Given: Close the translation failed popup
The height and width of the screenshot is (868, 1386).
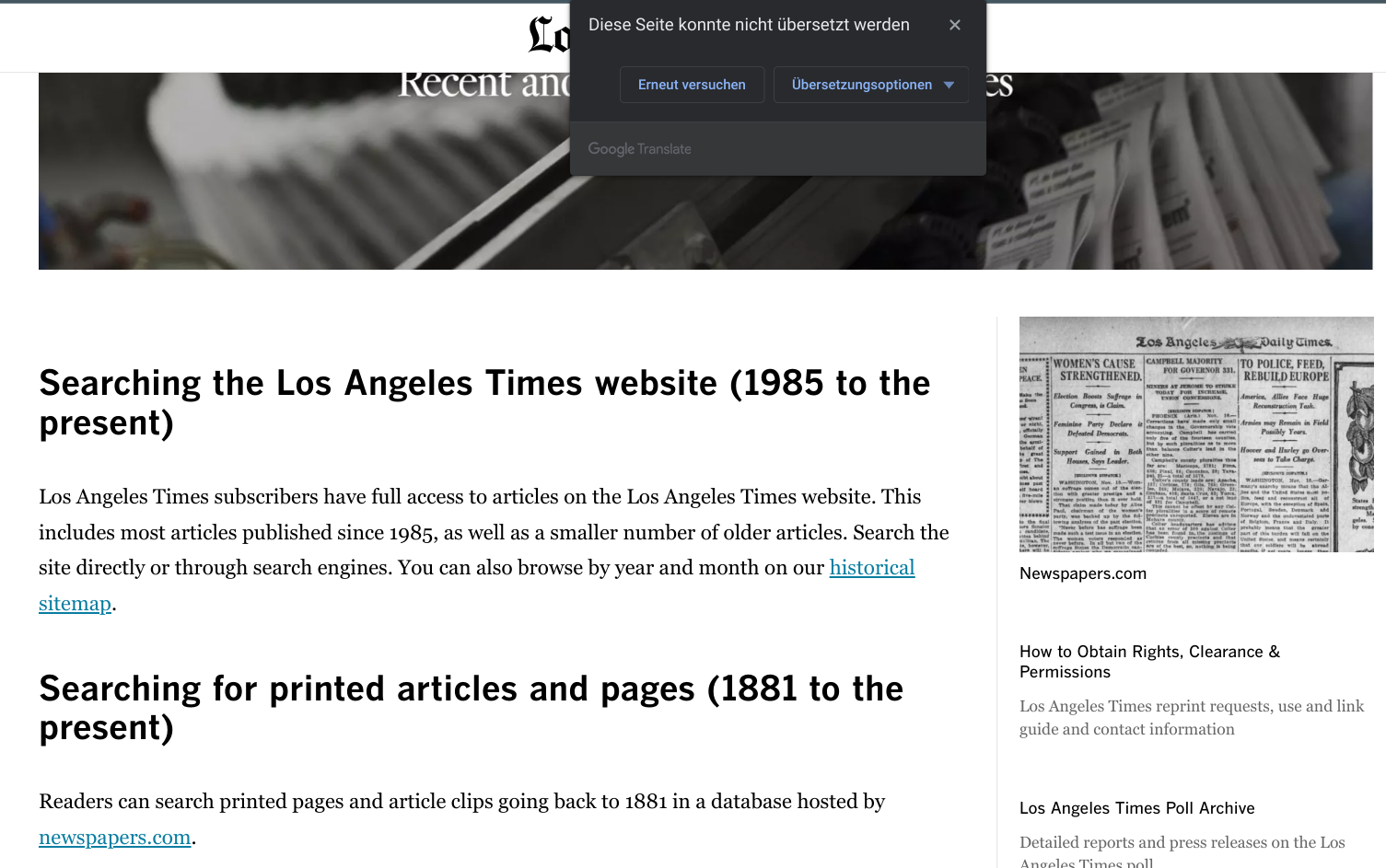Looking at the screenshot, I should click(x=955, y=25).
